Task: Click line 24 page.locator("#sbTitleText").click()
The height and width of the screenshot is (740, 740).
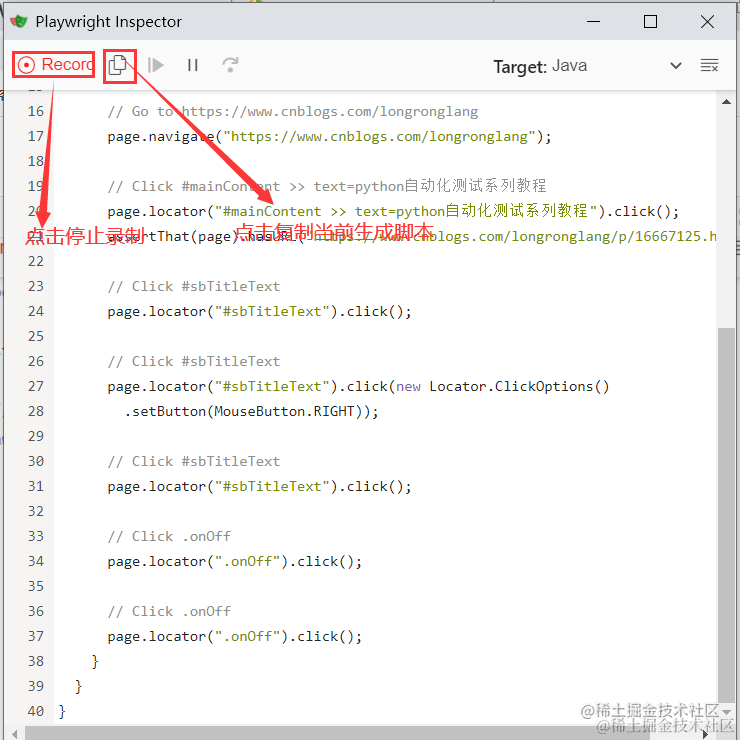Action: 259,311
